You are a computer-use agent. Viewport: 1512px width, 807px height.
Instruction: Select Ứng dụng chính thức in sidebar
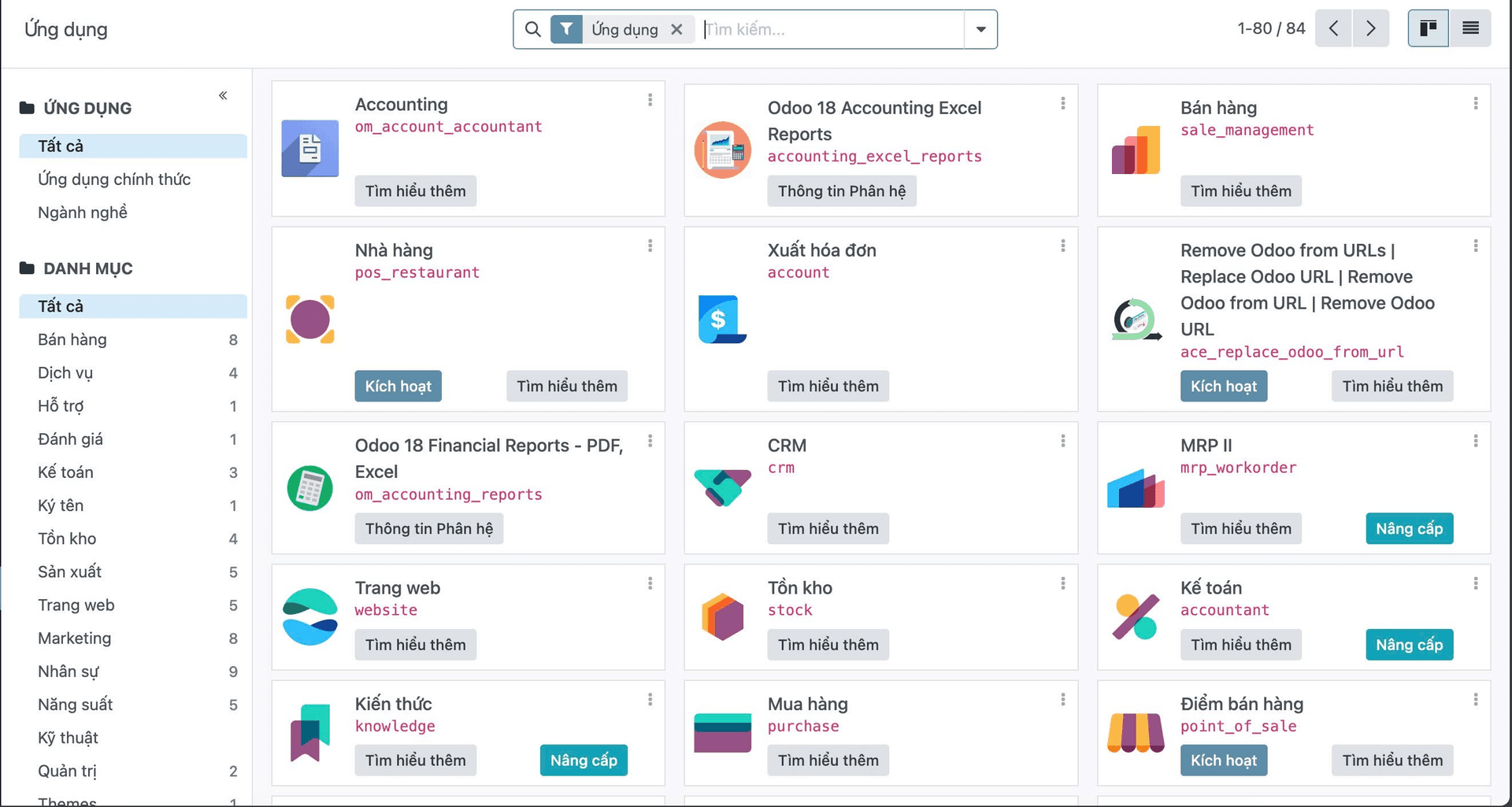tap(113, 180)
